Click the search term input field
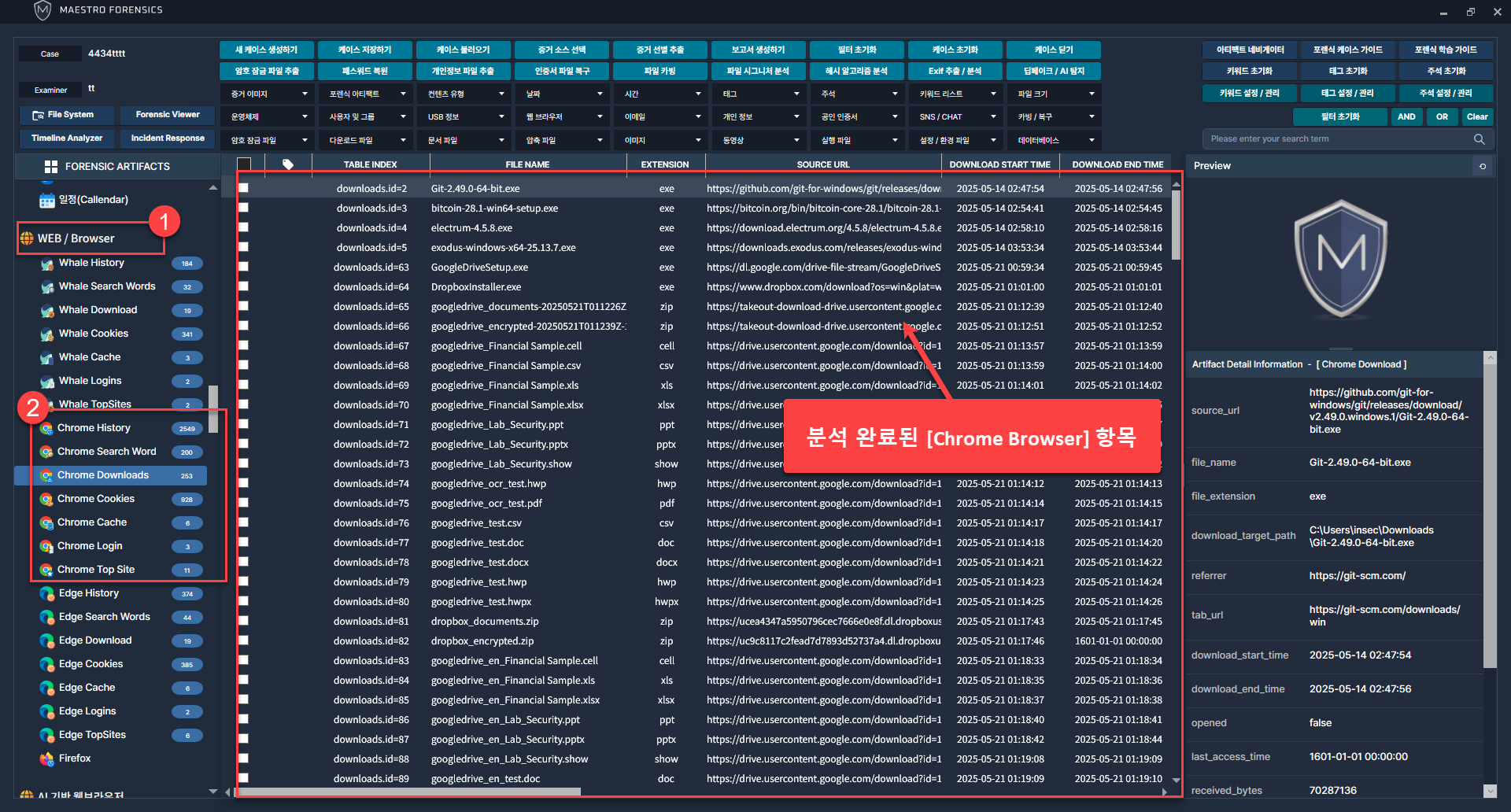The height and width of the screenshot is (812, 1511). pyautogui.click(x=1338, y=139)
